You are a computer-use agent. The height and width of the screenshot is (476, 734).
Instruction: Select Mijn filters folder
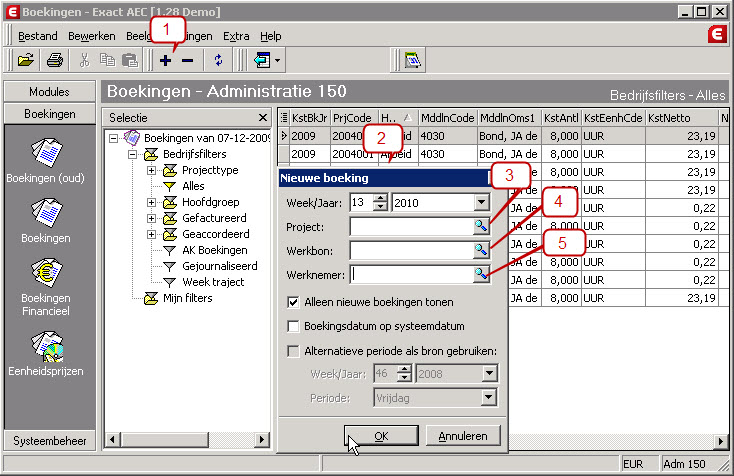click(187, 298)
